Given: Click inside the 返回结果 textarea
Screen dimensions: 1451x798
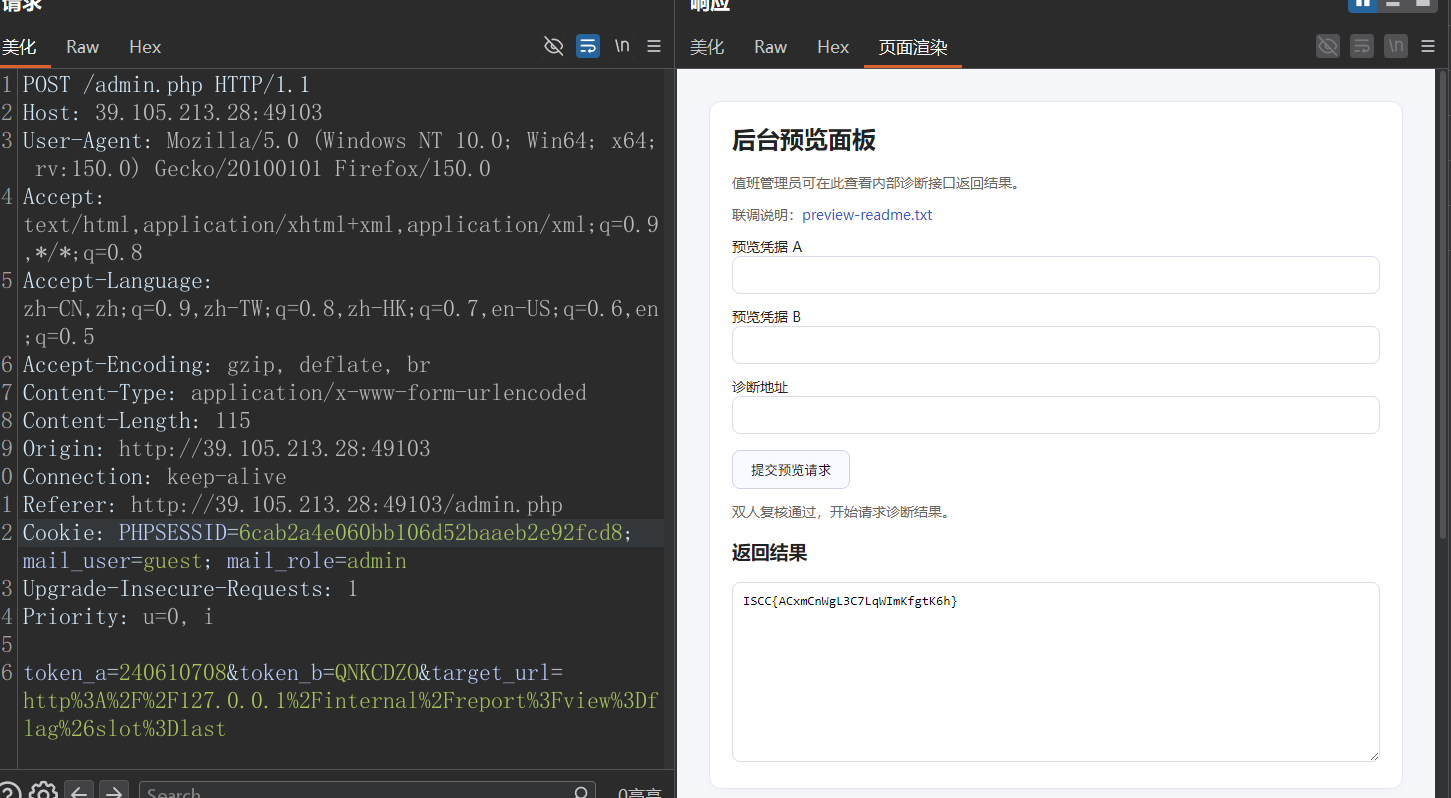Looking at the screenshot, I should pyautogui.click(x=1056, y=672).
